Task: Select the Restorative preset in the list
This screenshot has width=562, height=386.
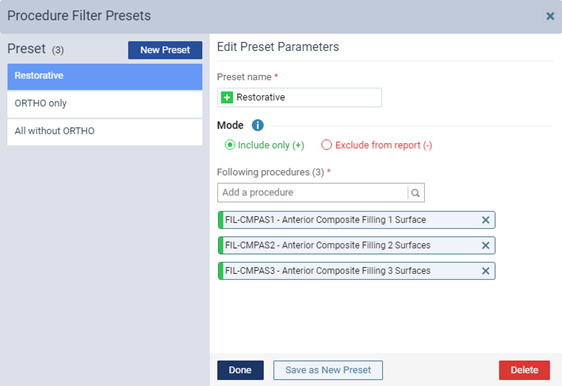Action: (105, 77)
